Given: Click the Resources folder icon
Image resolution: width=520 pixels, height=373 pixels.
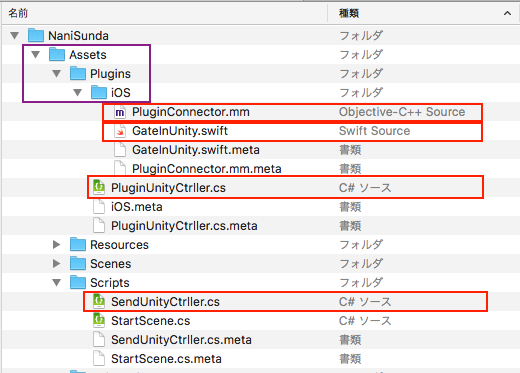Looking at the screenshot, I should (x=78, y=244).
